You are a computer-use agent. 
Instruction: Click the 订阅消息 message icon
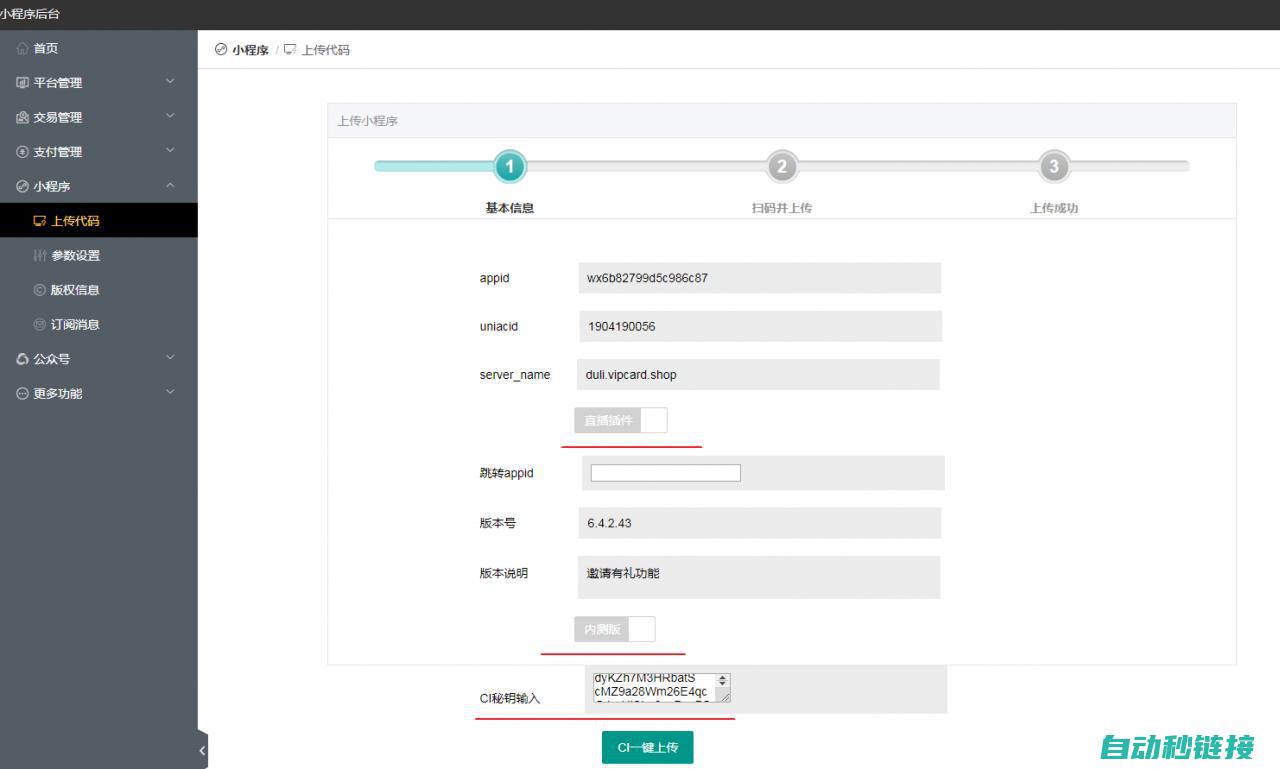(40, 324)
